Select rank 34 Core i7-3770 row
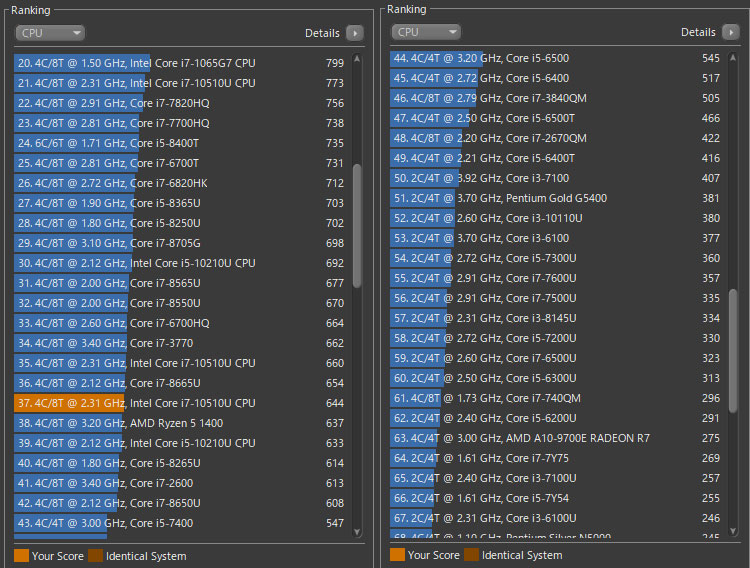 (181, 343)
